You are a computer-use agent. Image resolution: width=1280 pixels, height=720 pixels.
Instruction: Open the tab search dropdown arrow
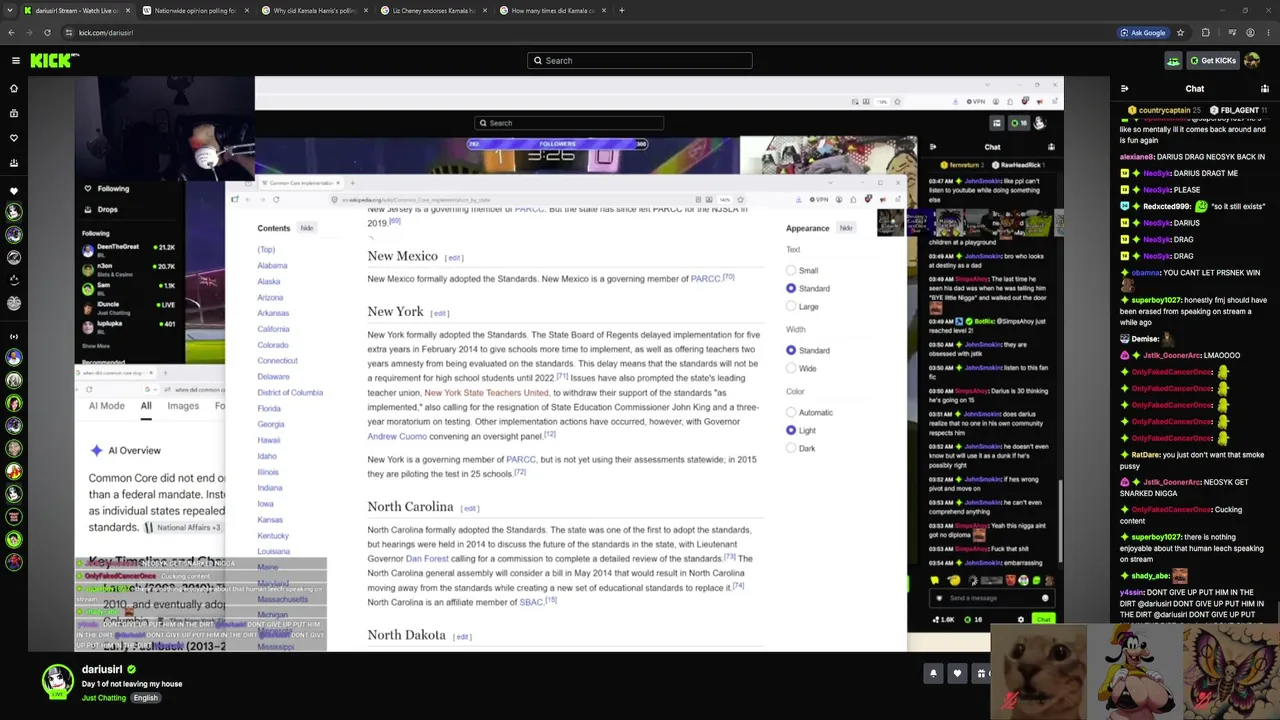click(11, 11)
